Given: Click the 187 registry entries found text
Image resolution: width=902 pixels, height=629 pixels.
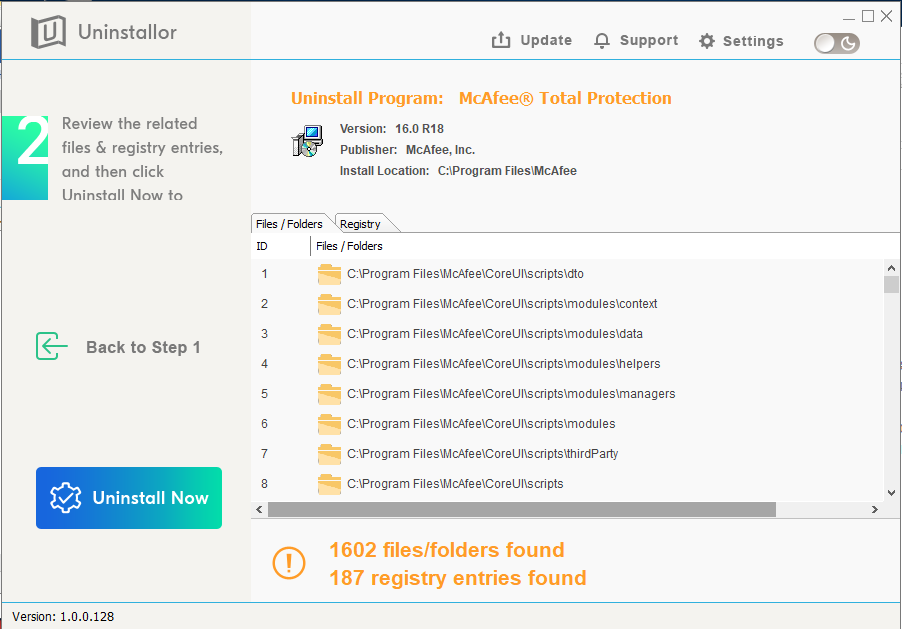Looking at the screenshot, I should pos(458,578).
